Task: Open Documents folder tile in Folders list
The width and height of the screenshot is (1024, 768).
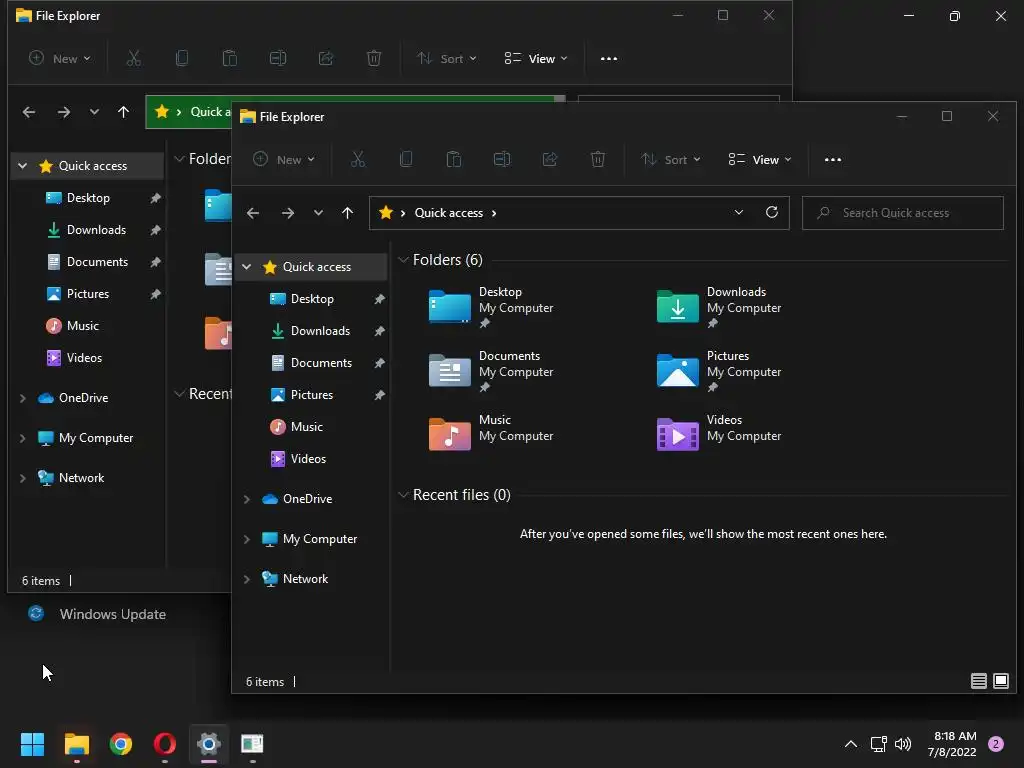Action: click(x=490, y=370)
